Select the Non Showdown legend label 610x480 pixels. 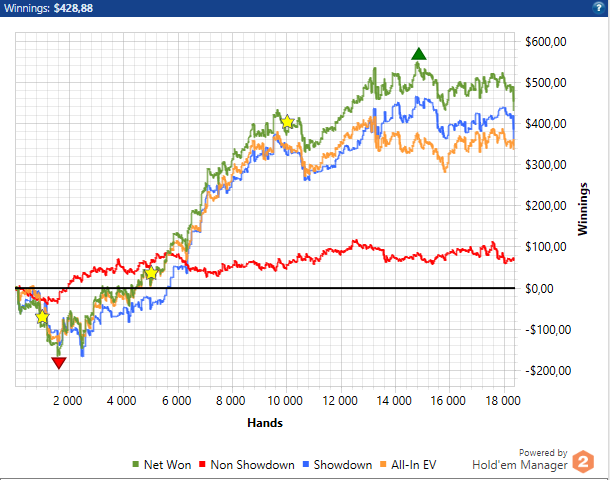coord(252,465)
